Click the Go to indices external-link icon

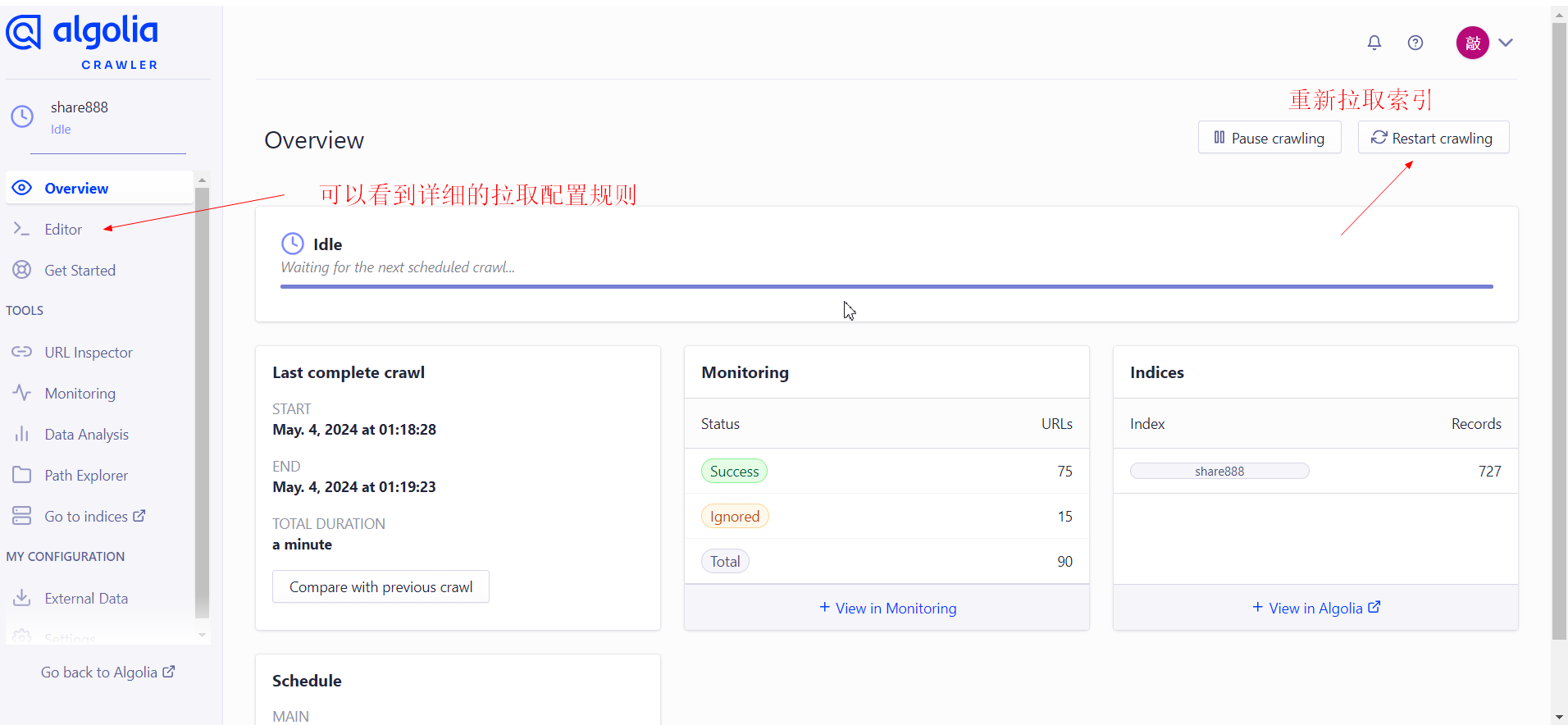(139, 516)
